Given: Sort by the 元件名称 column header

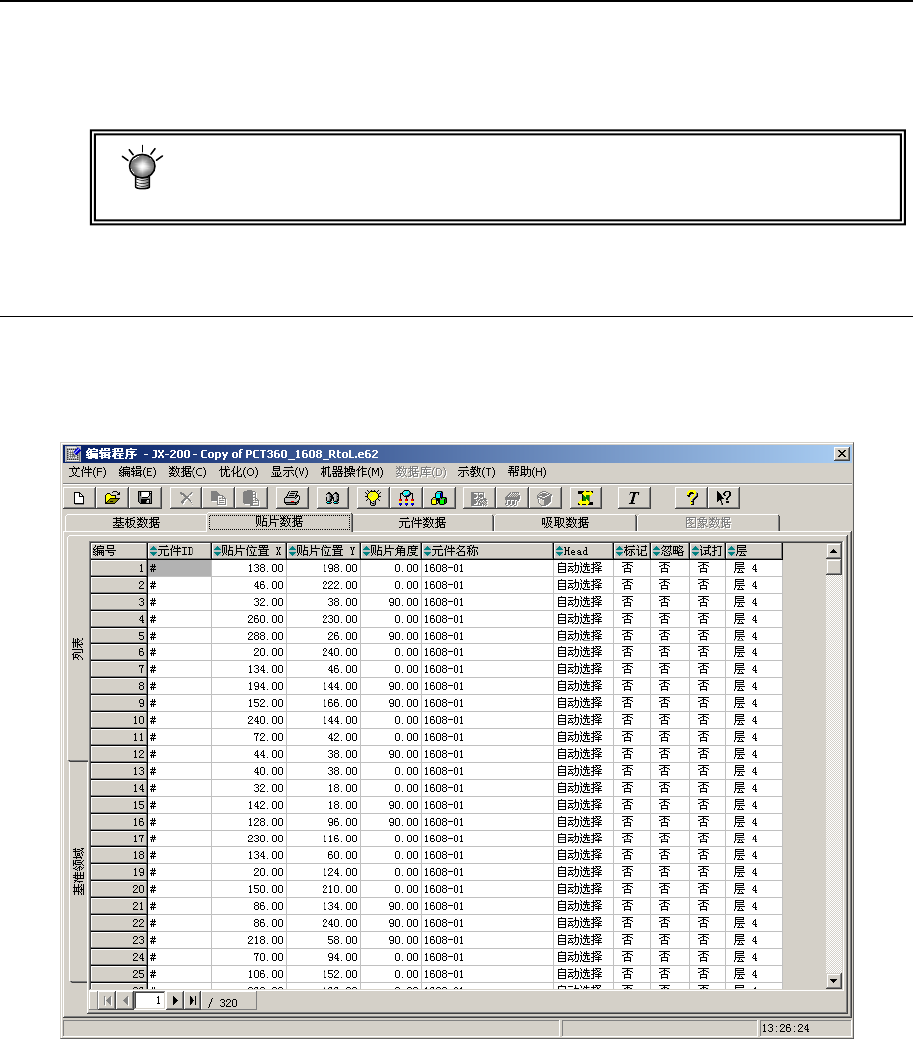Looking at the screenshot, I should [487, 551].
